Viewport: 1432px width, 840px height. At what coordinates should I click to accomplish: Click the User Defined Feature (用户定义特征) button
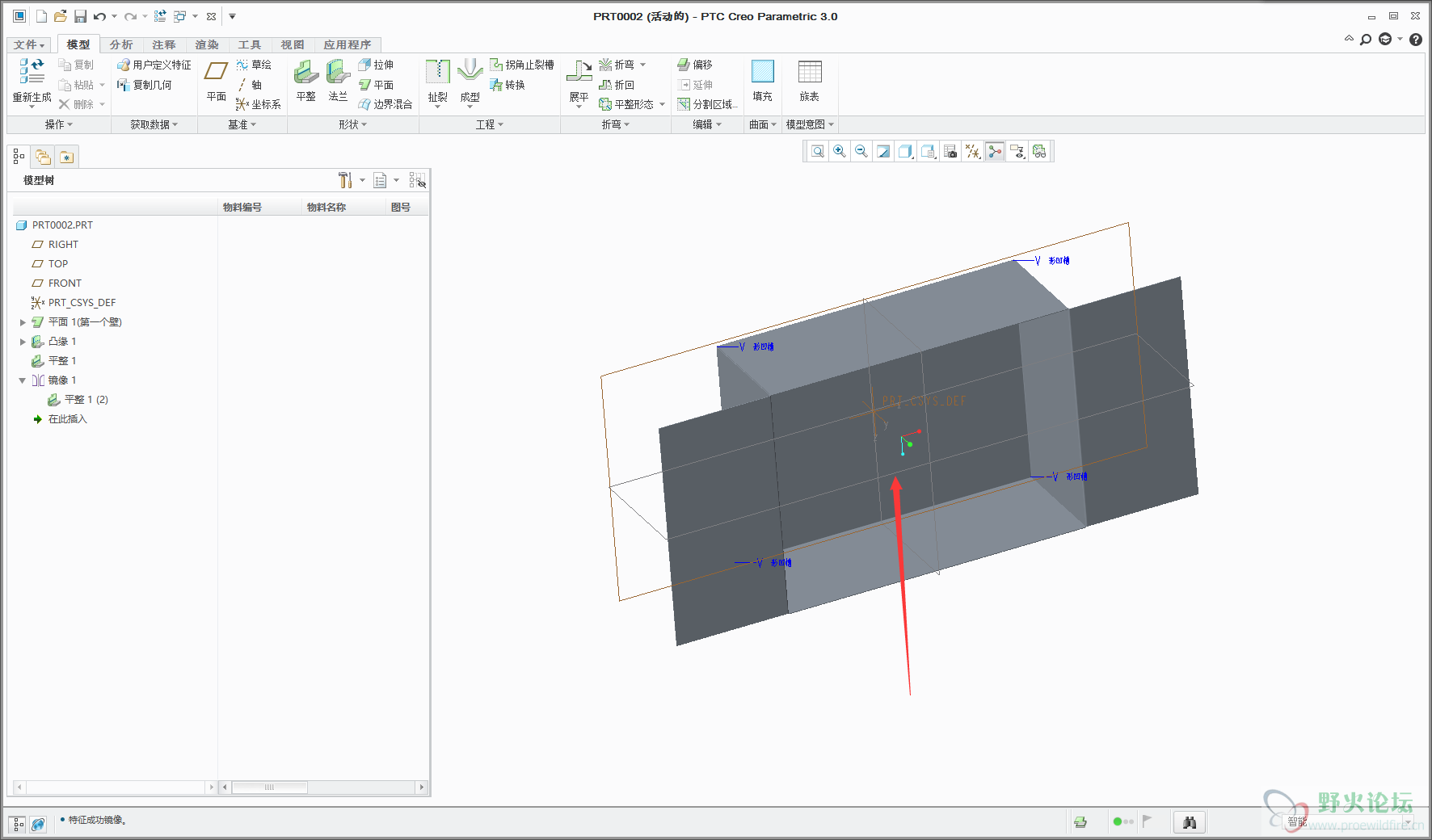point(154,65)
